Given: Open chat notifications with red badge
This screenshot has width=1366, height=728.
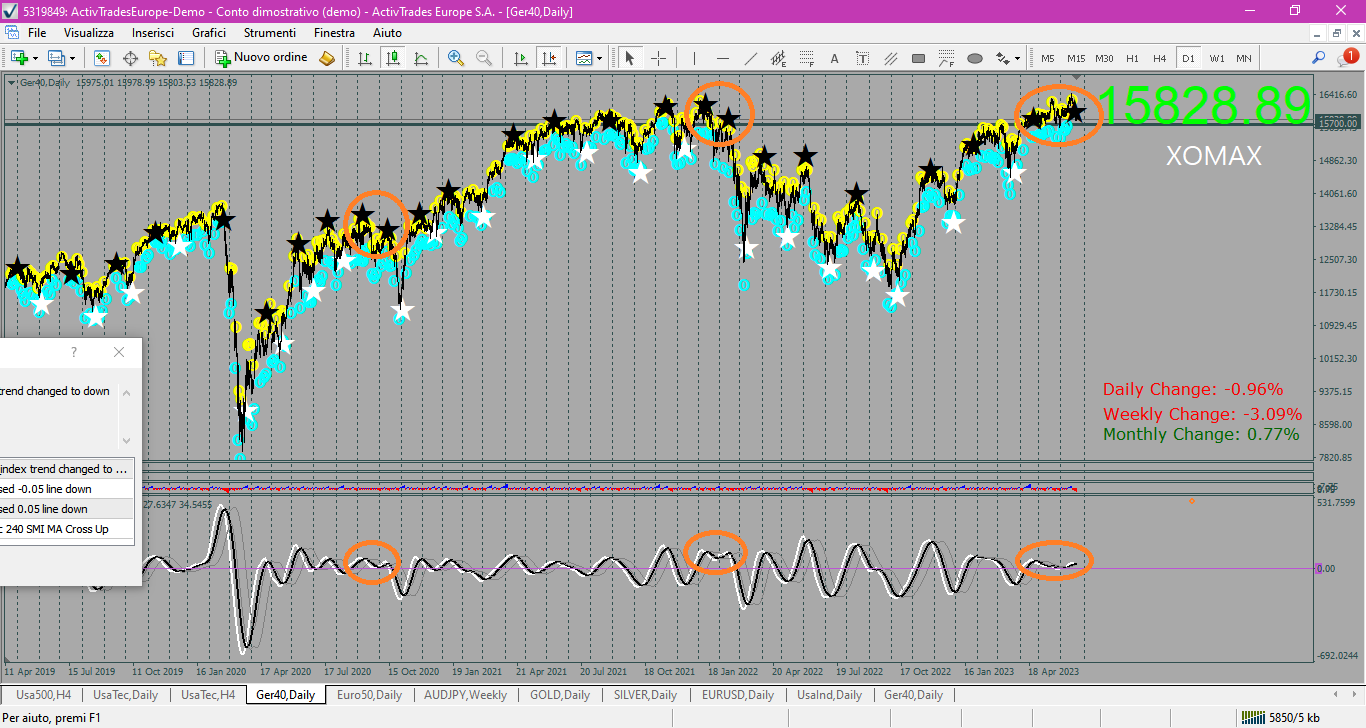Looking at the screenshot, I should (x=1347, y=58).
